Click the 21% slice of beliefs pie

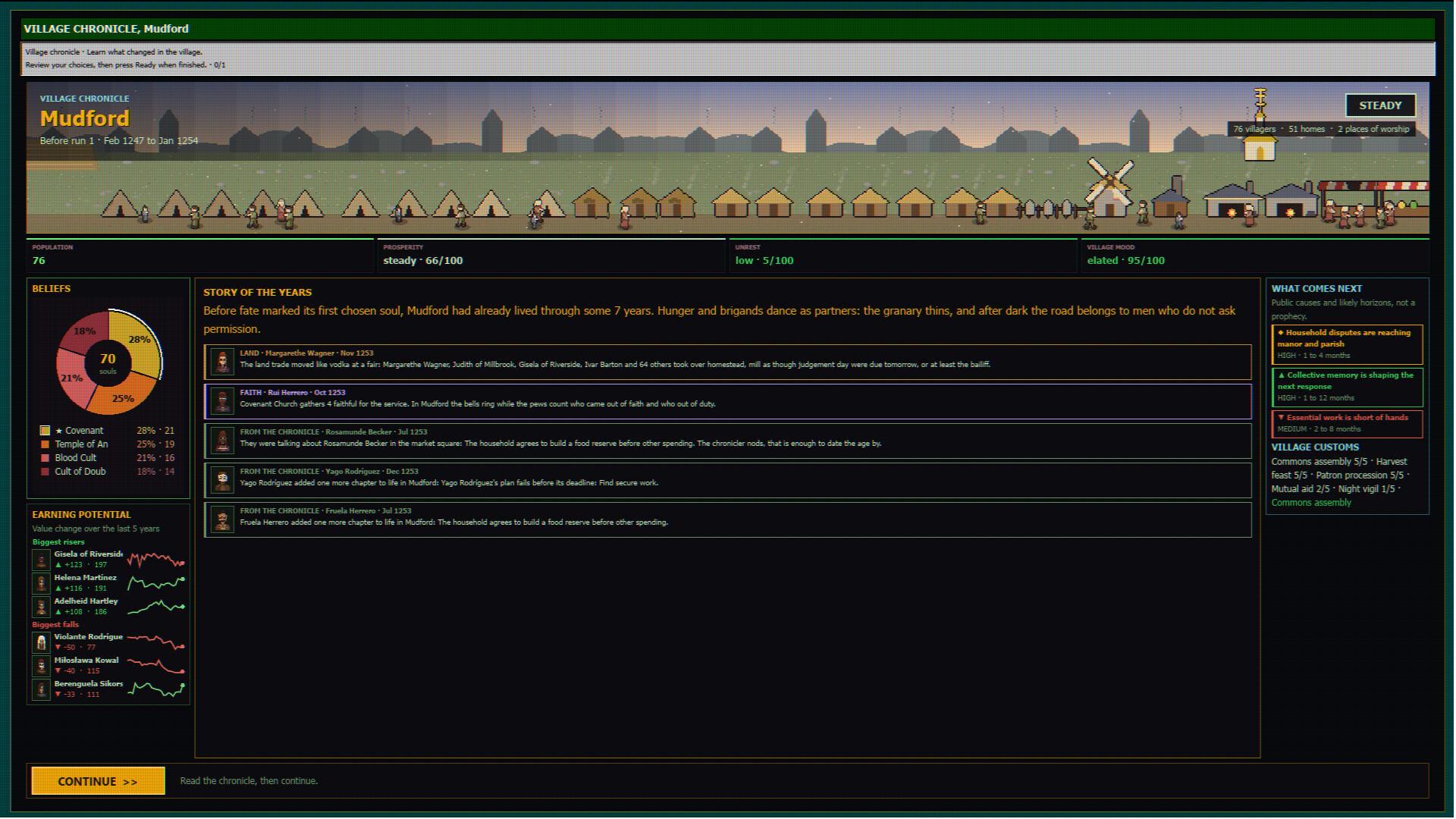(72, 377)
